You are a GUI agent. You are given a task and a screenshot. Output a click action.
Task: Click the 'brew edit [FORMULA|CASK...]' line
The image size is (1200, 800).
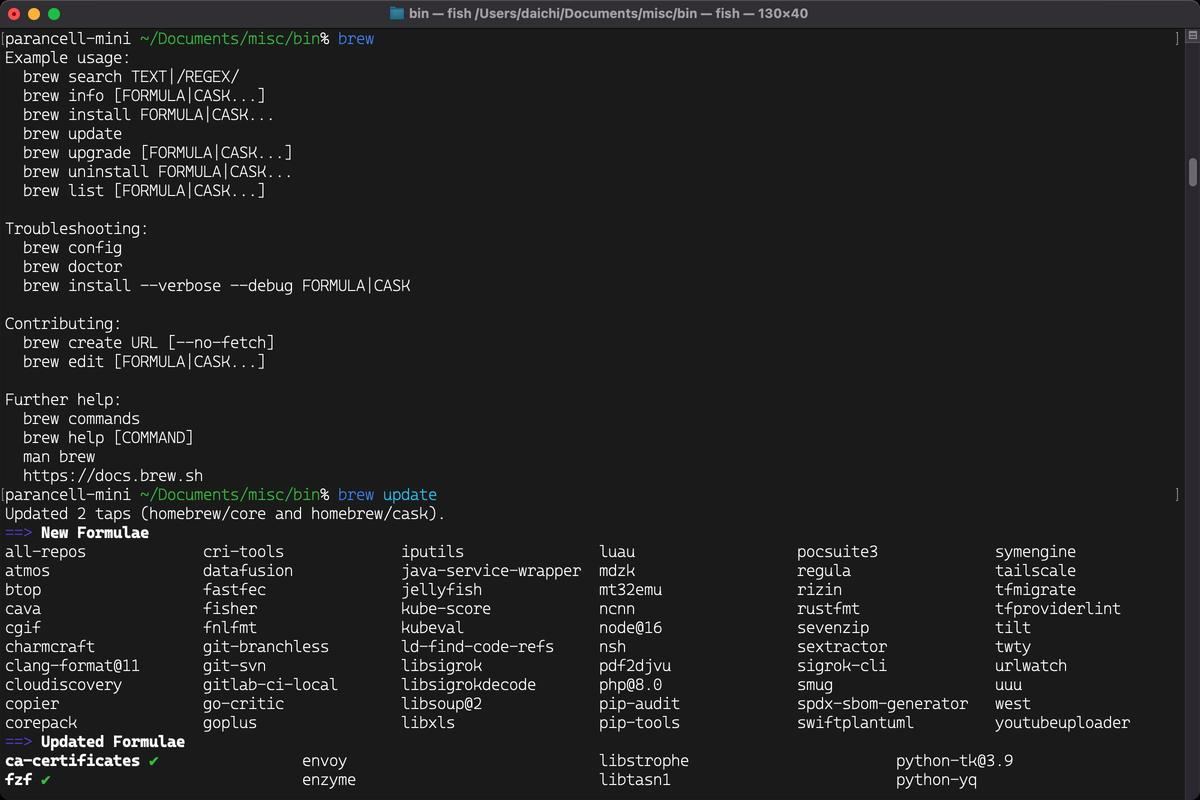144,362
